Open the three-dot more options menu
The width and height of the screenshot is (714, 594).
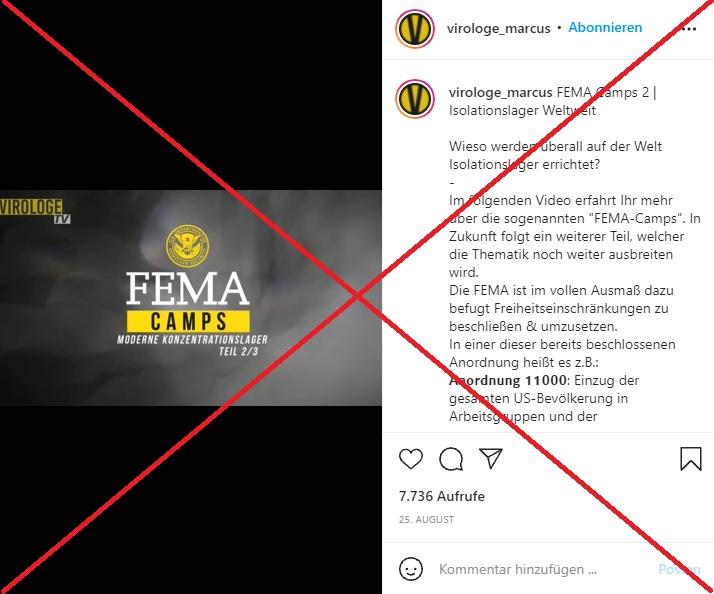coord(689,29)
